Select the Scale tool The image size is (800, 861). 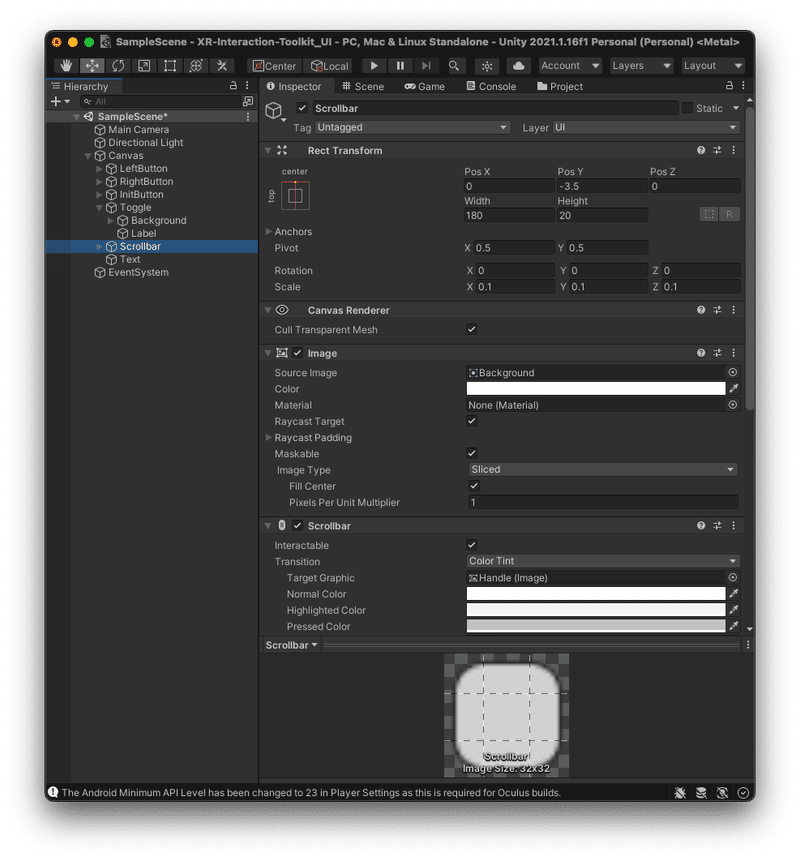point(144,65)
